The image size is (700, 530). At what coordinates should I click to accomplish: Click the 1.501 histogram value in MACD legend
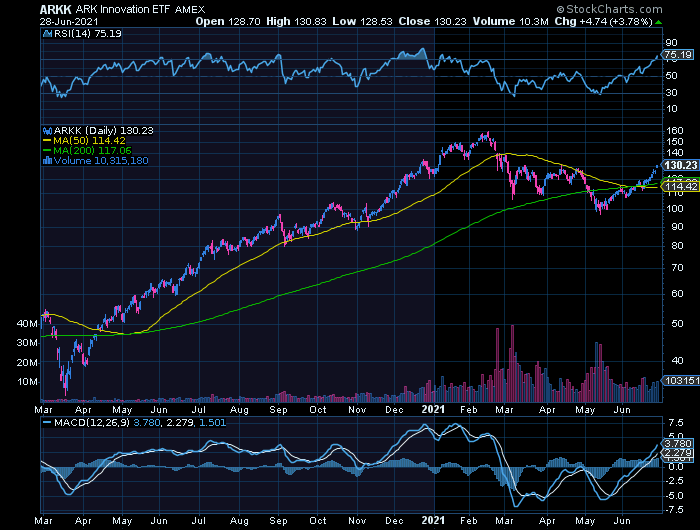(212, 422)
